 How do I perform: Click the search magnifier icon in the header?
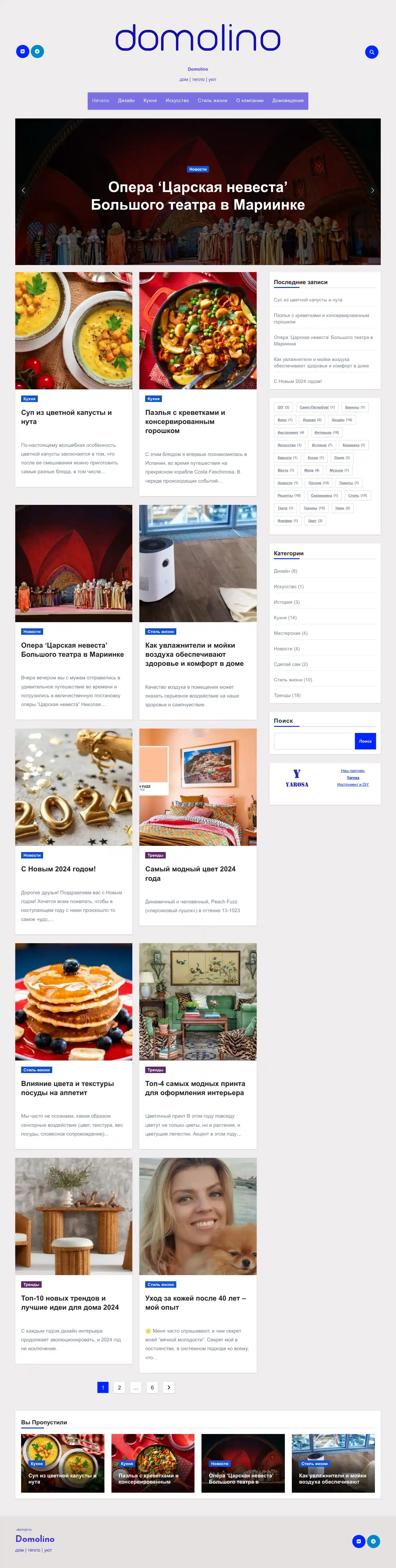(372, 52)
